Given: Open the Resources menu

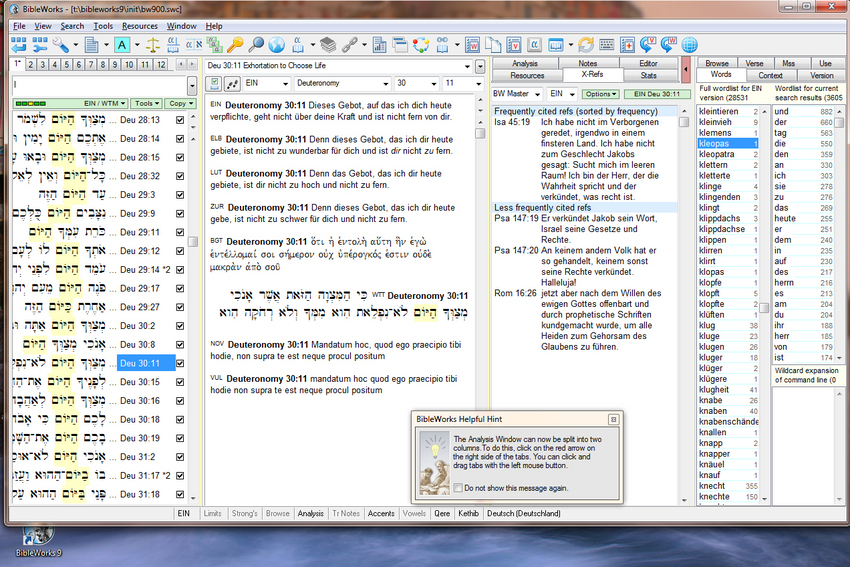Looking at the screenshot, I should coord(139,26).
